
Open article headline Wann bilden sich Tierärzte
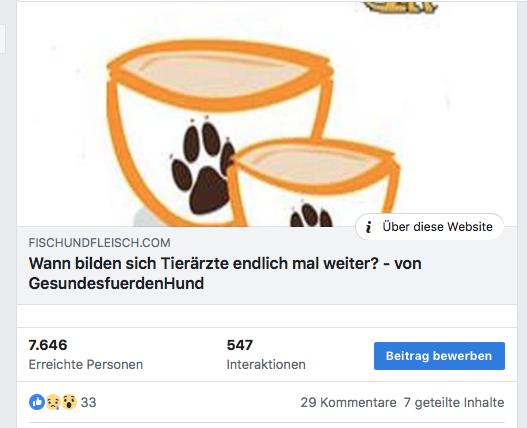[225, 273]
